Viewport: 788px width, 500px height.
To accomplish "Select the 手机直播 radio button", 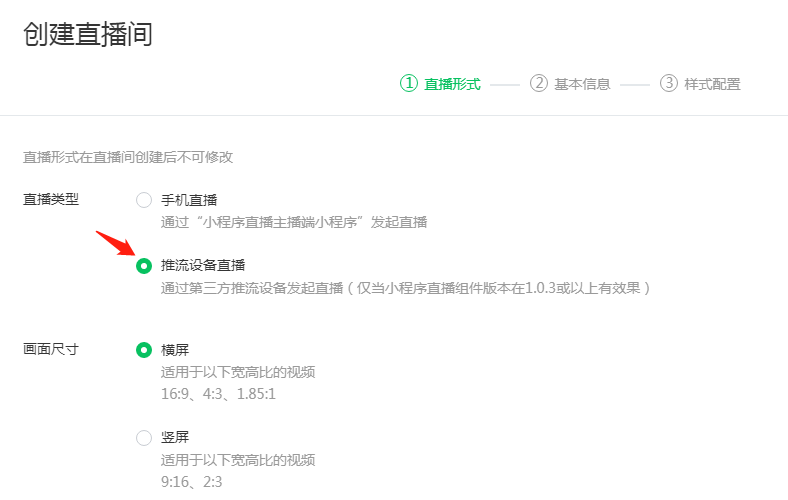I will coord(144,200).
